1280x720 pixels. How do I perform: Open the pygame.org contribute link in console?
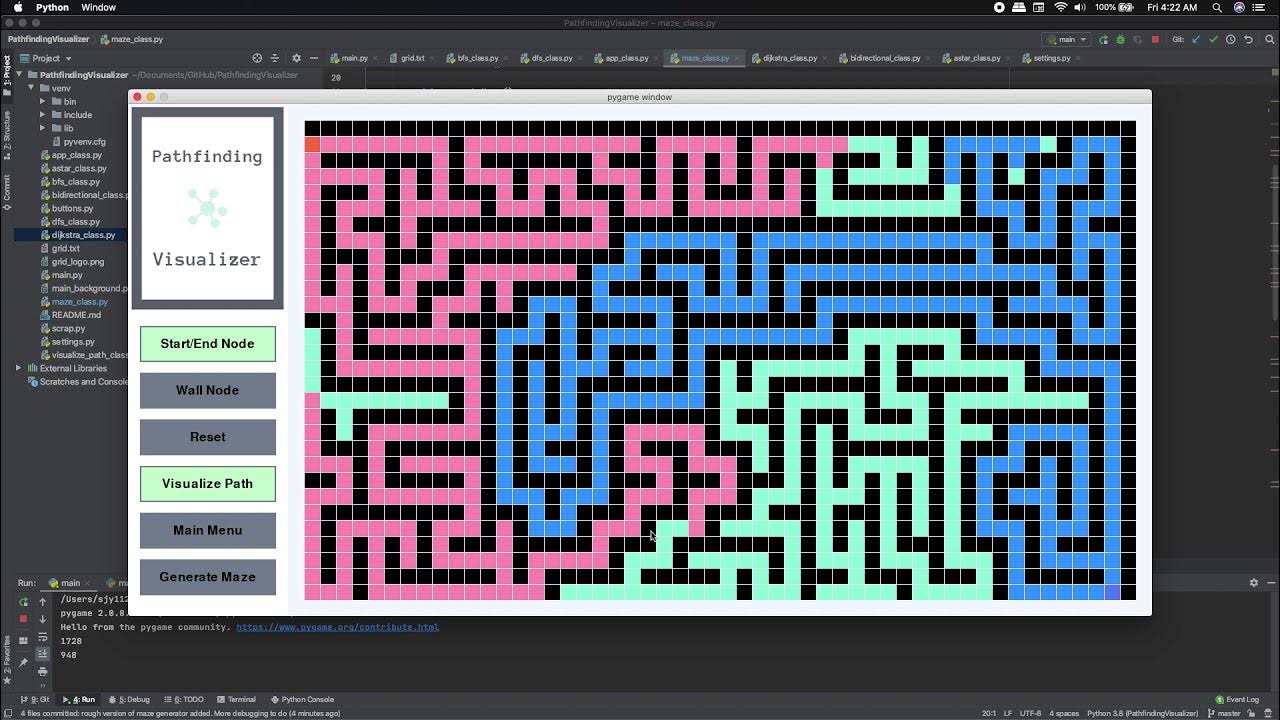point(338,627)
